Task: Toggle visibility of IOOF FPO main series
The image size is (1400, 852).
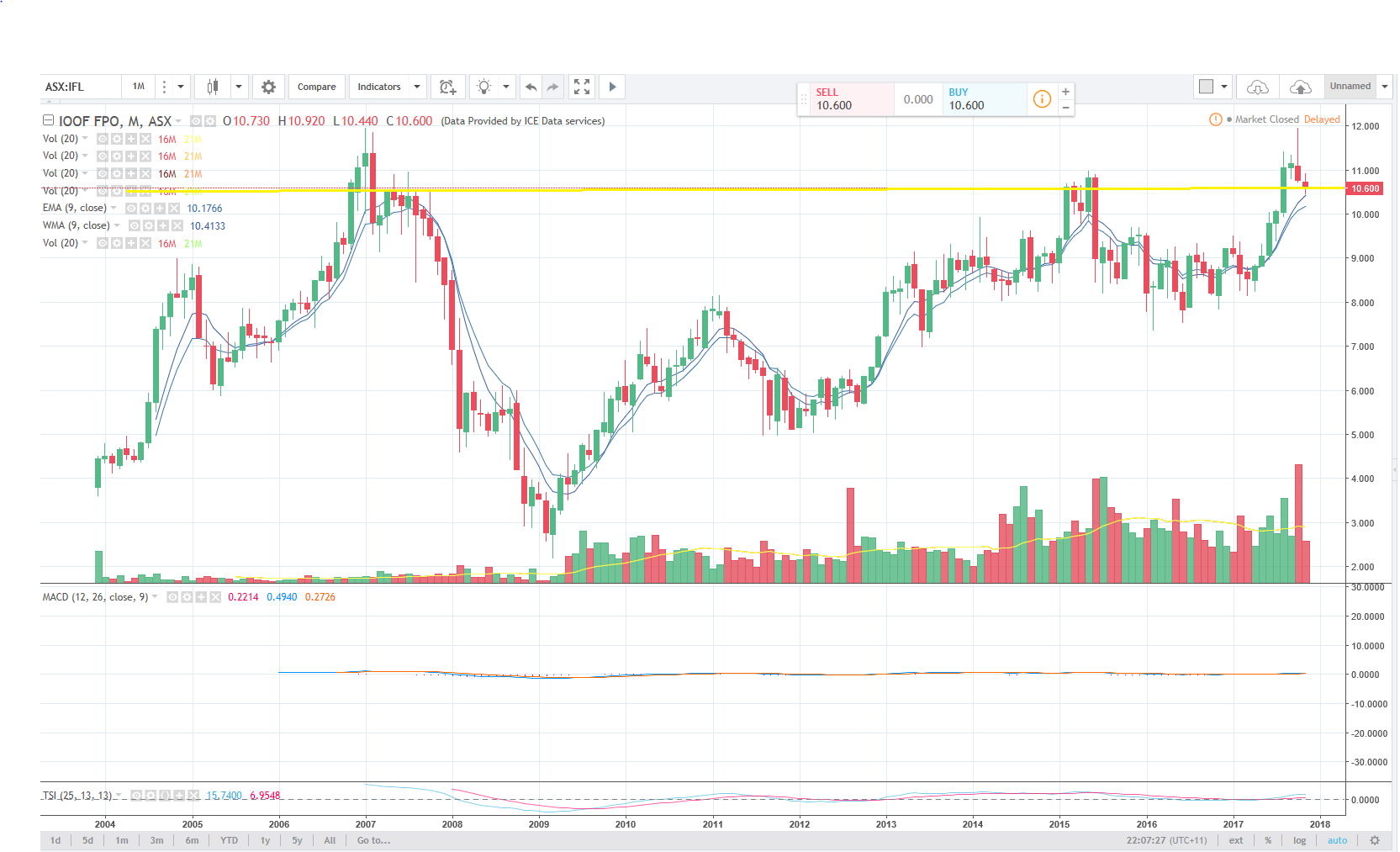Action: tap(196, 121)
